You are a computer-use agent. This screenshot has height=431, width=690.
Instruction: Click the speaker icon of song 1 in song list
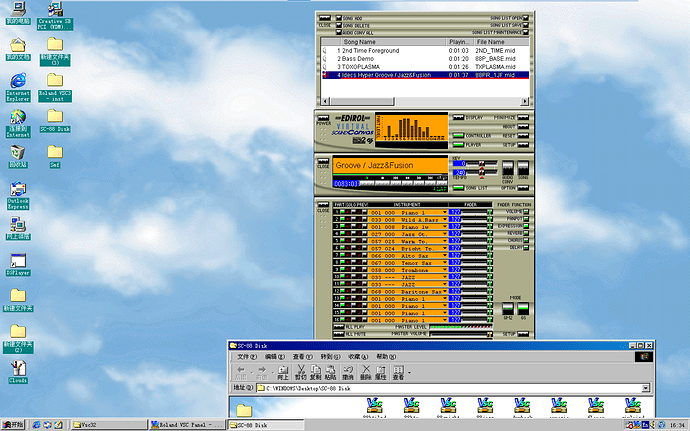click(325, 51)
